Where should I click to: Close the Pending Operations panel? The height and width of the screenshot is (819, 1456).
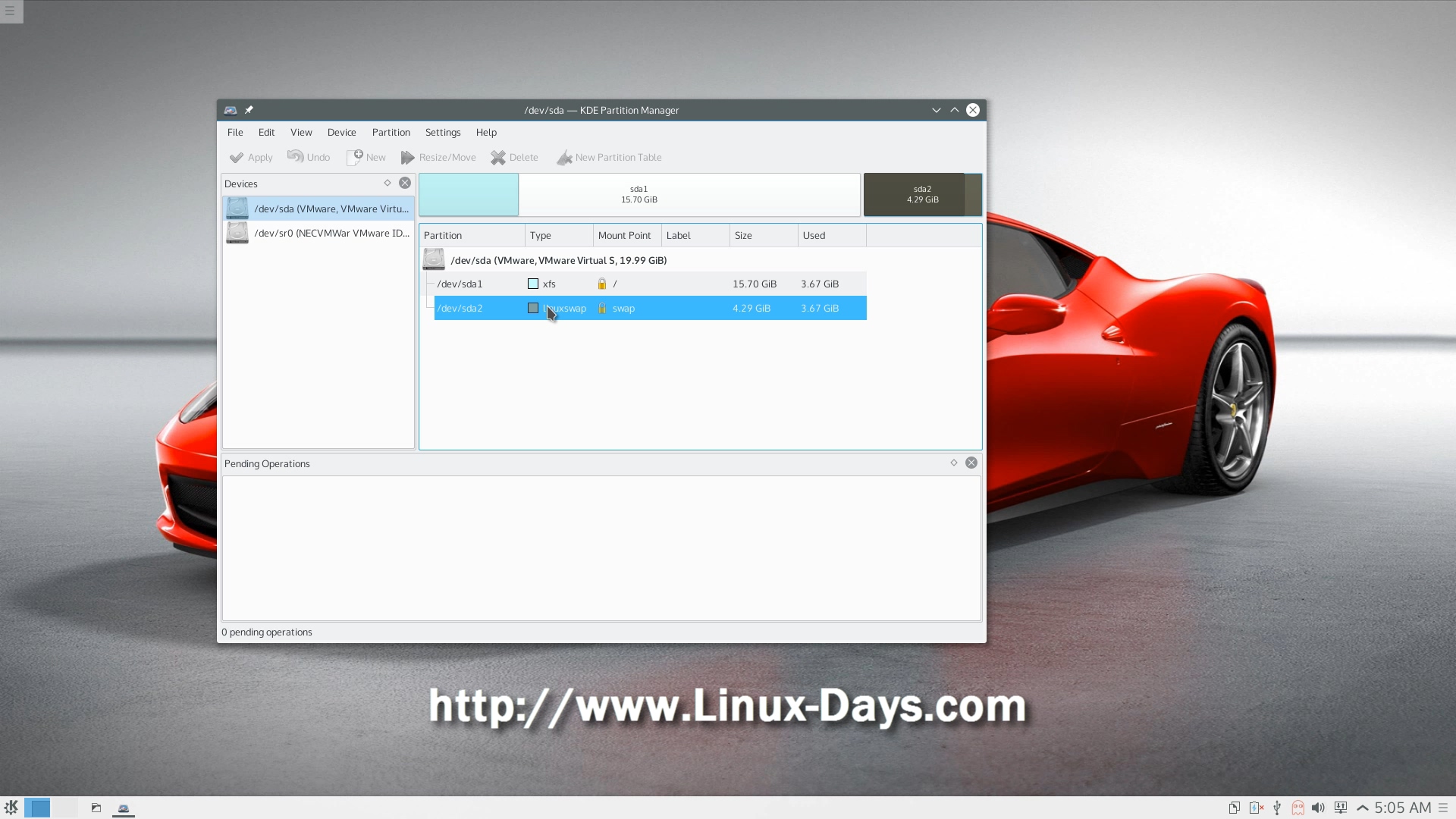[971, 463]
